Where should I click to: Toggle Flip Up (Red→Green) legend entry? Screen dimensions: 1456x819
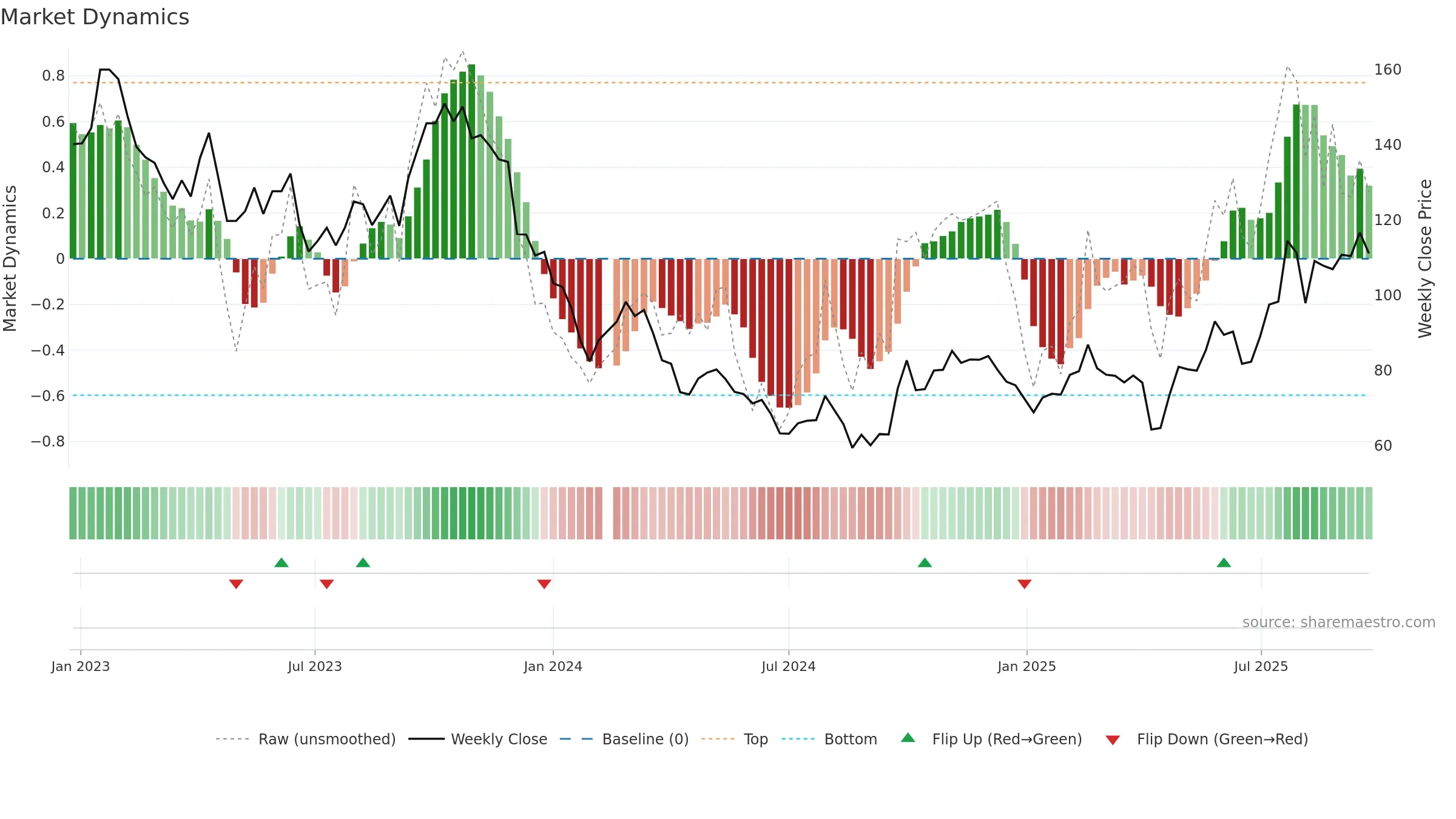point(991,739)
